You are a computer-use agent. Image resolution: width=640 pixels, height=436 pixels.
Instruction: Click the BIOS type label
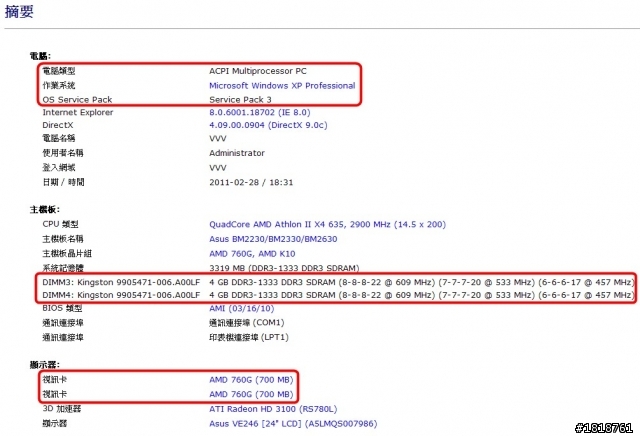pyautogui.click(x=62, y=308)
